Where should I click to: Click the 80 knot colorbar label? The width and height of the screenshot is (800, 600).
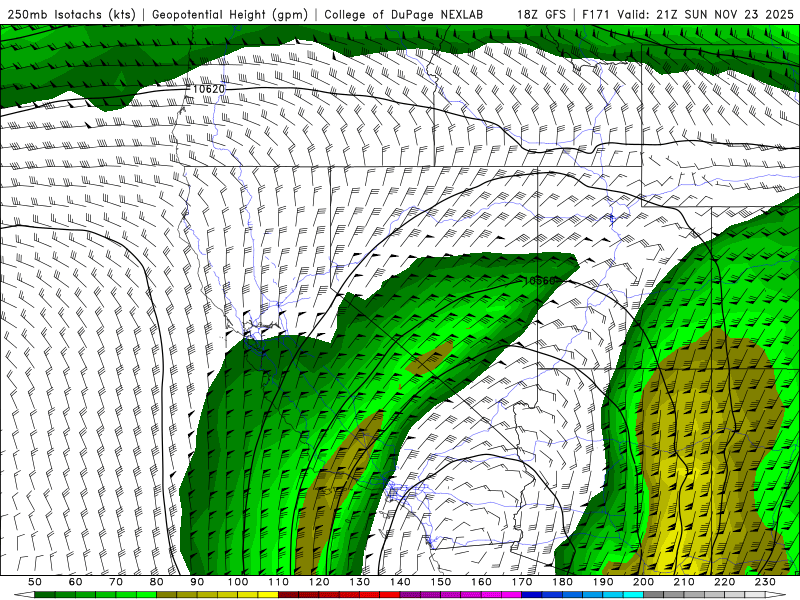(157, 582)
